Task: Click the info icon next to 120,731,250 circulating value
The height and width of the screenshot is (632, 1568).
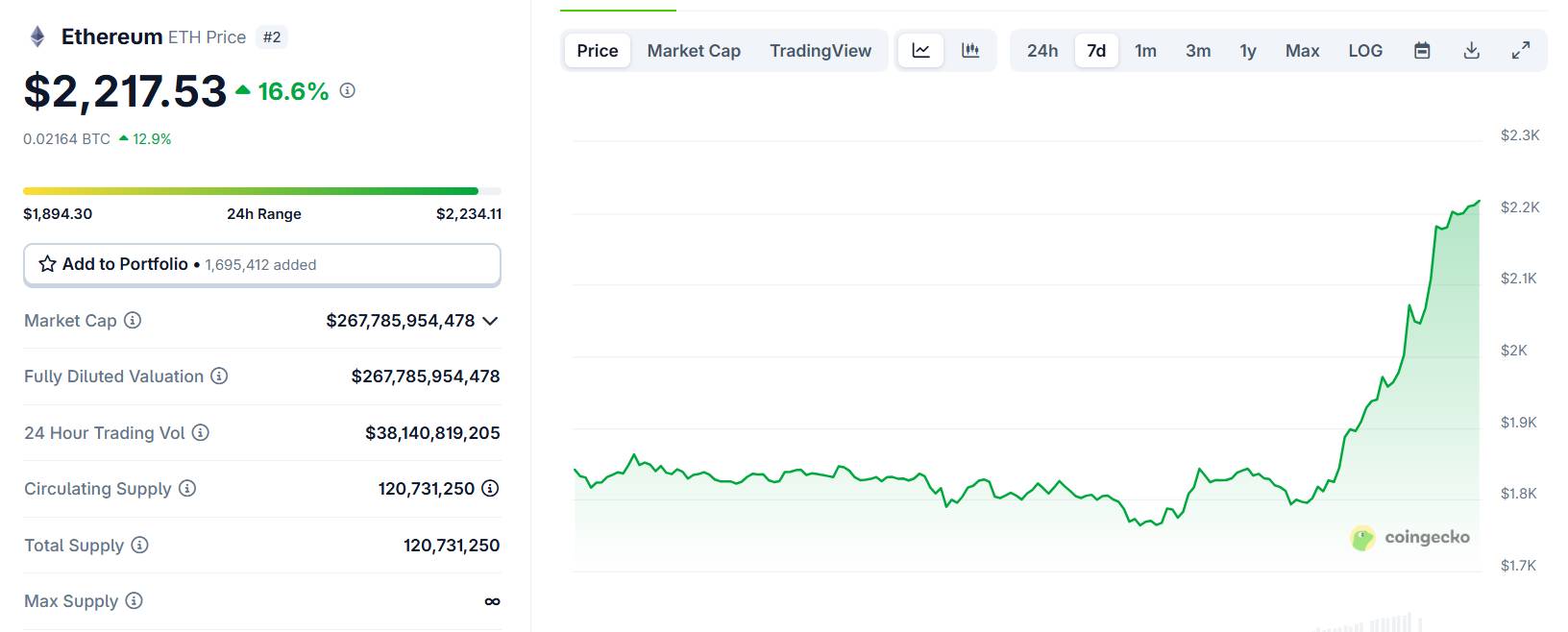Action: tap(490, 488)
